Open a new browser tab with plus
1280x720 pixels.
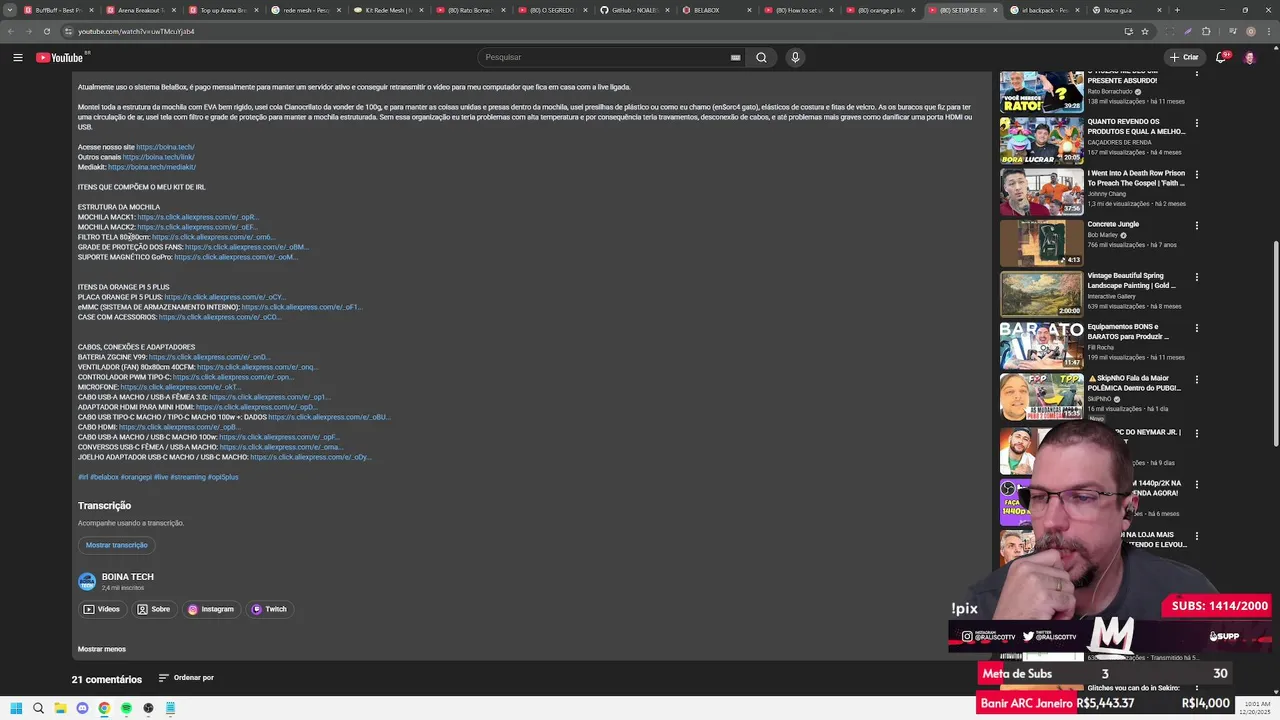coord(1176,10)
